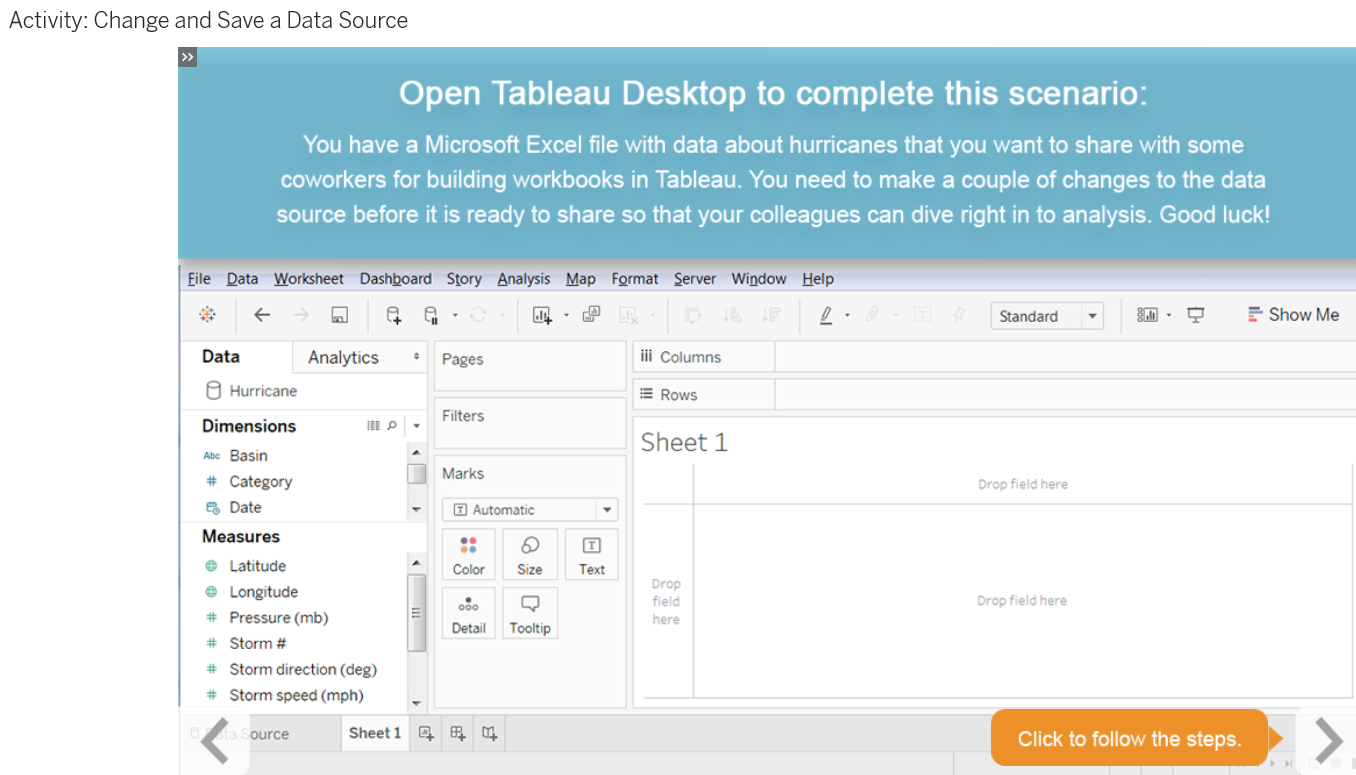Image resolution: width=1356 pixels, height=775 pixels.
Task: Open the Worksheet menu
Action: coord(308,279)
